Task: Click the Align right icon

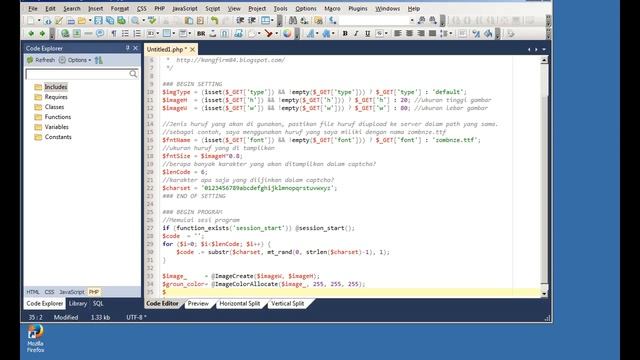Action: coord(421,33)
